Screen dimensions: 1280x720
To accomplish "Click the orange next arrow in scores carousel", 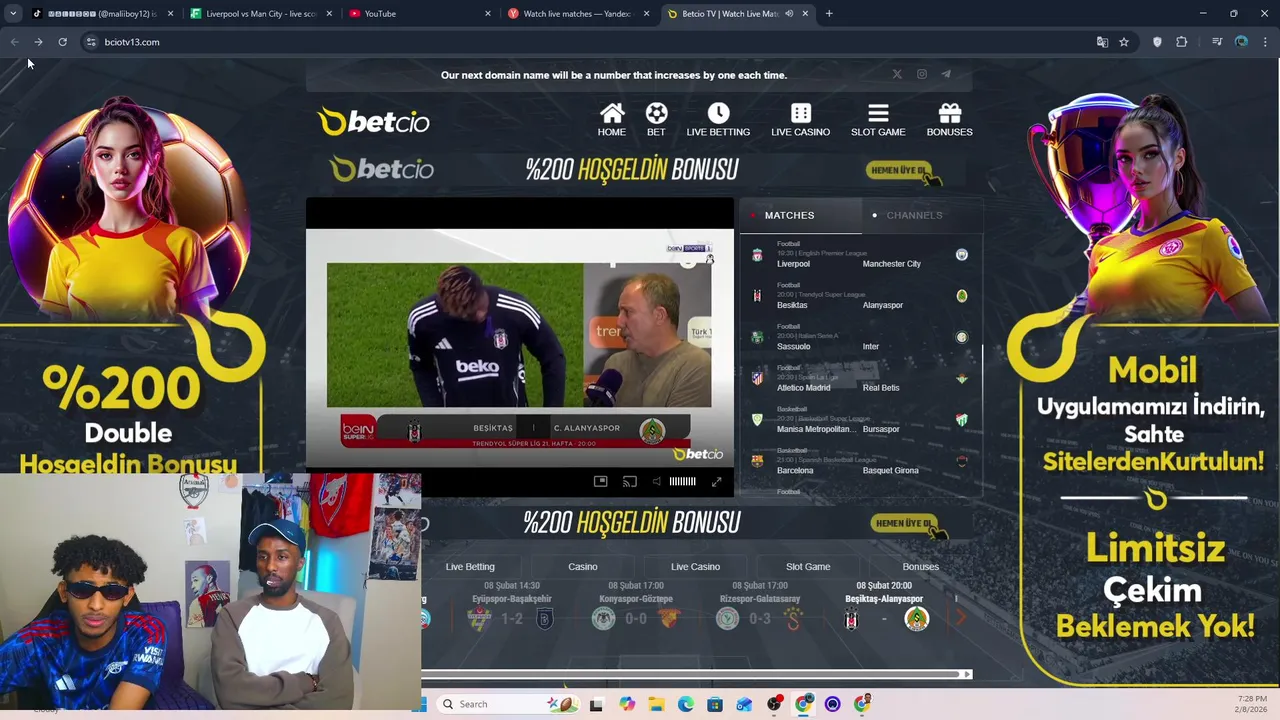I will (x=961, y=618).
